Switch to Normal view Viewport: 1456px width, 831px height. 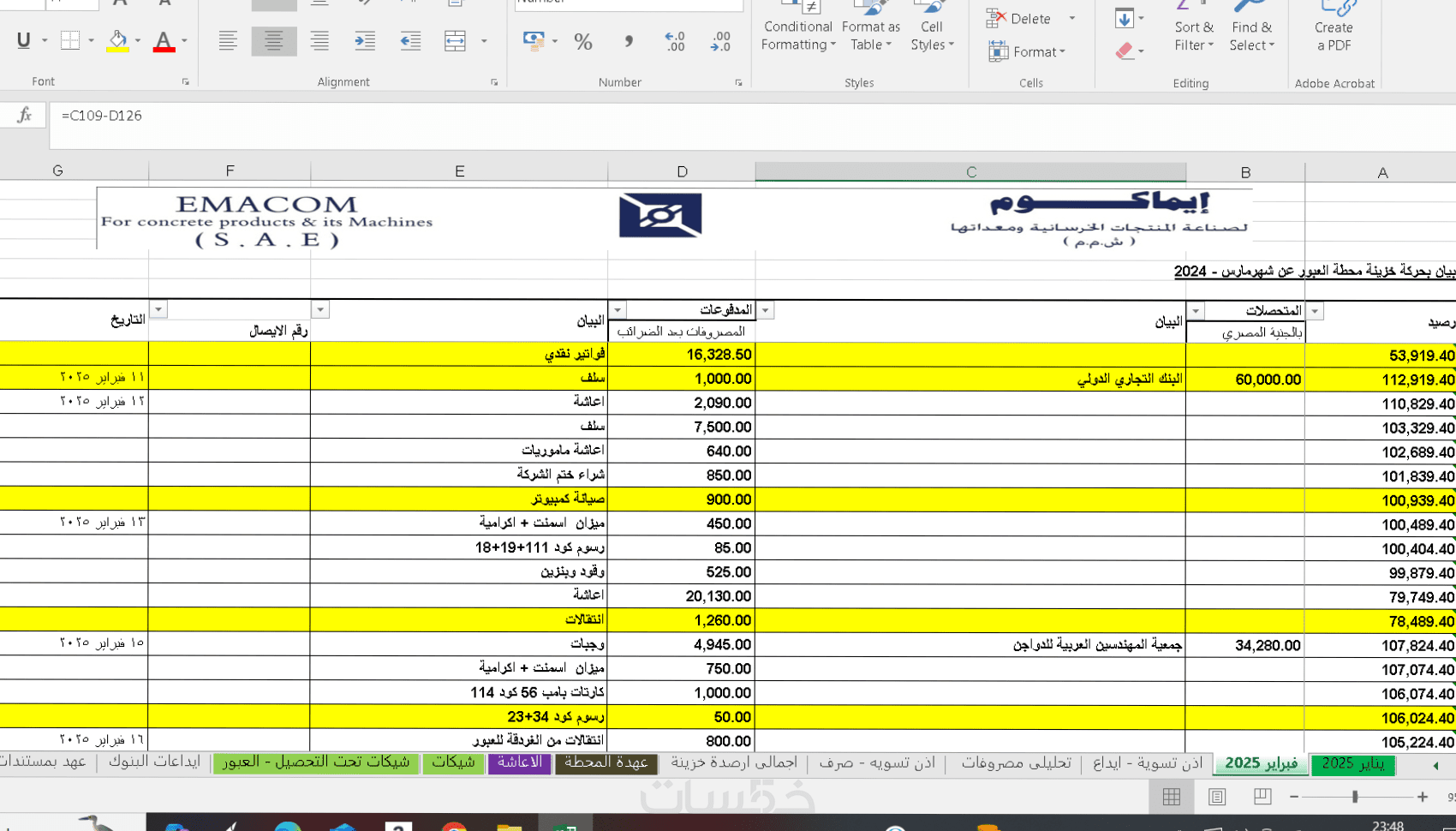pos(1172,797)
